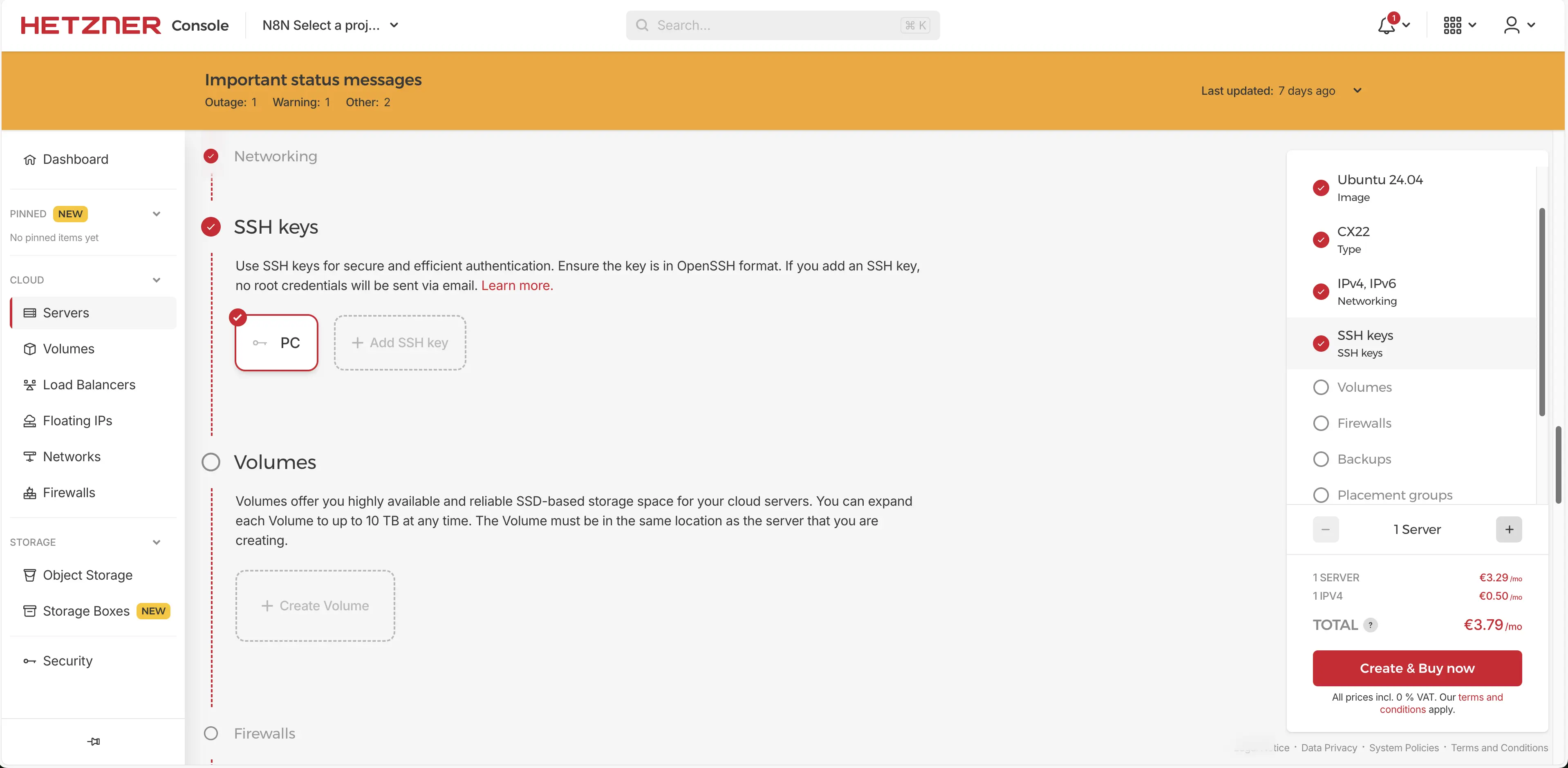Increase server count with plus button
This screenshot has width=1568, height=768.
(x=1508, y=529)
